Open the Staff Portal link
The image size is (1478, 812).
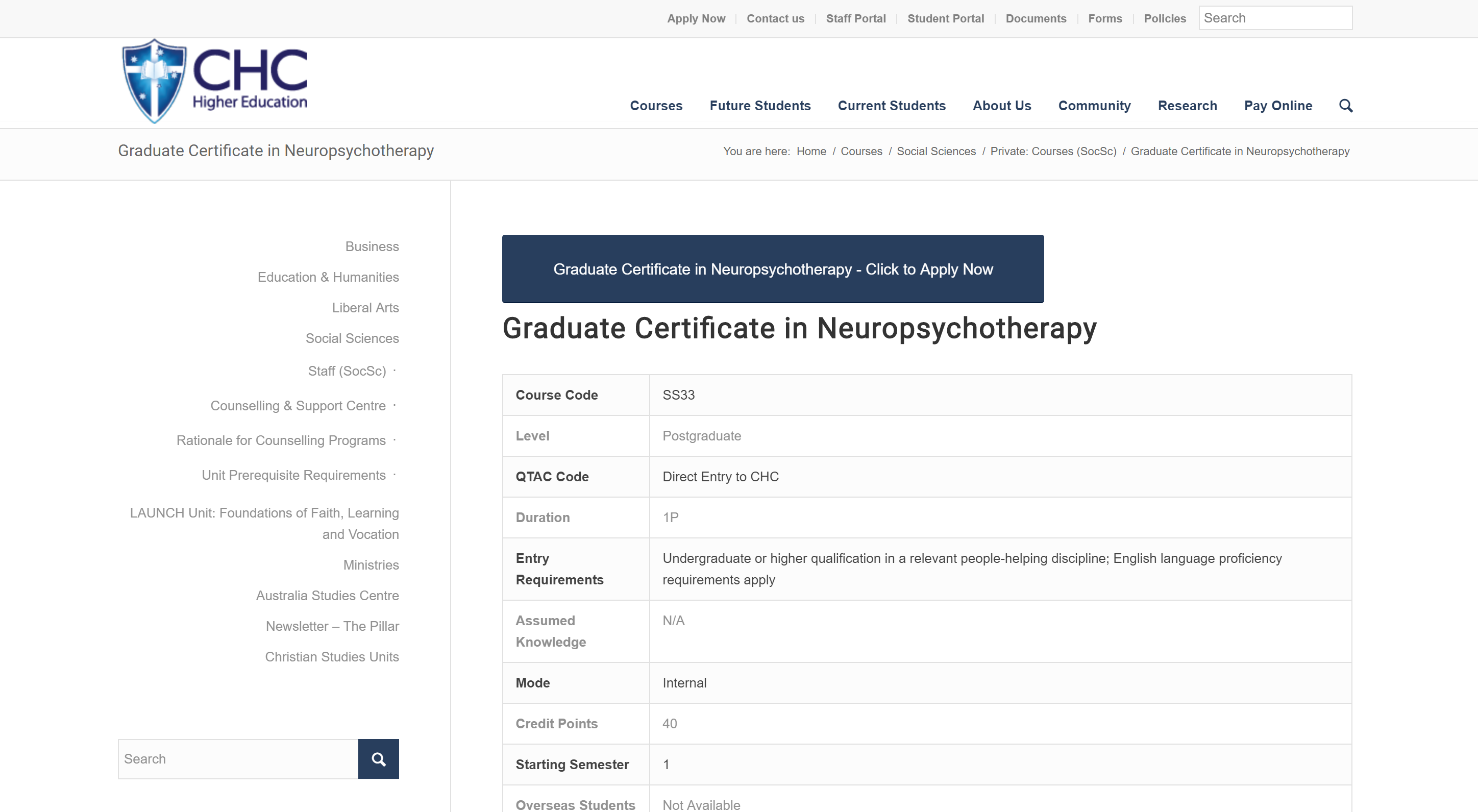(855, 18)
